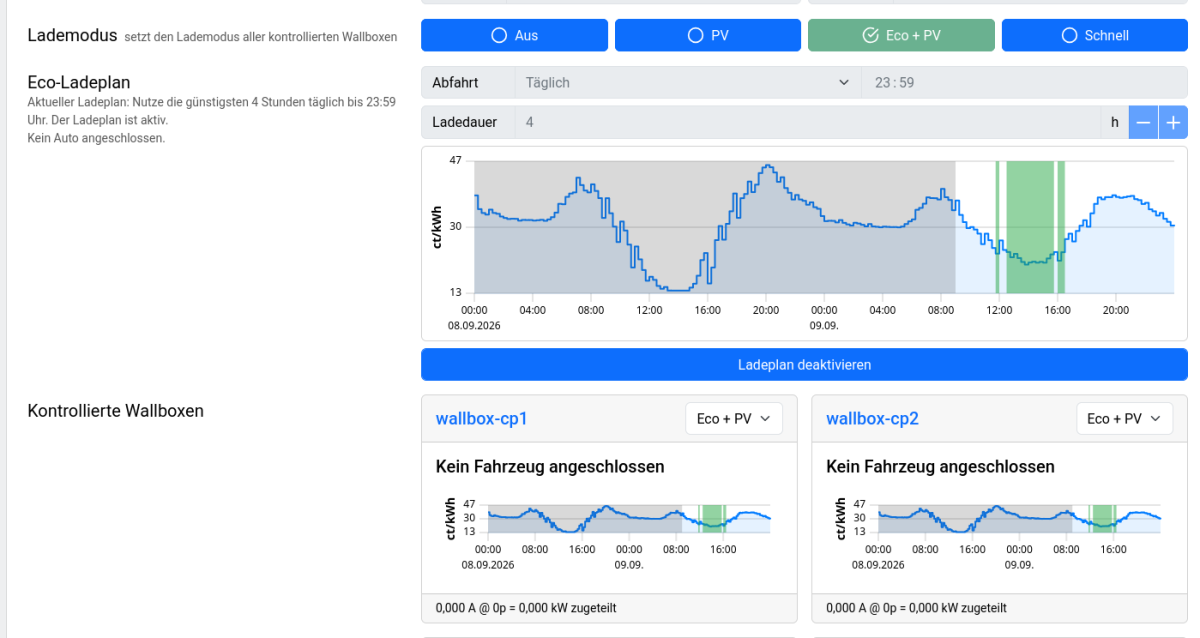Open wallbox-cp2 Eco + PV mode dropdown
The image size is (1200, 638).
[x=1125, y=419]
